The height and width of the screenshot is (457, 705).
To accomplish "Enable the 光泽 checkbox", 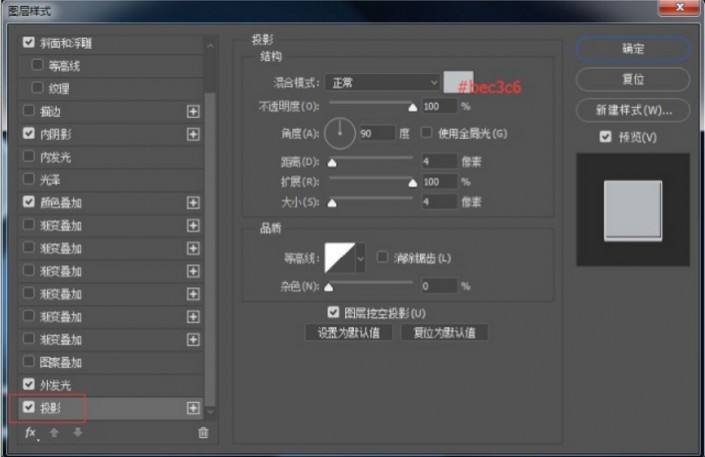I will (x=29, y=179).
